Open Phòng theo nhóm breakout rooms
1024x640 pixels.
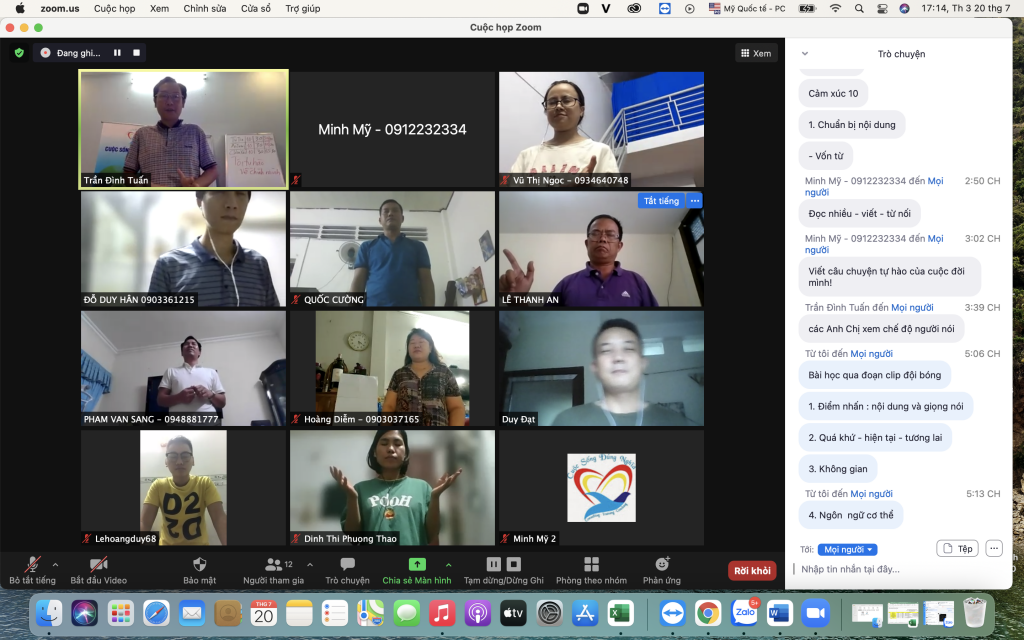591,570
